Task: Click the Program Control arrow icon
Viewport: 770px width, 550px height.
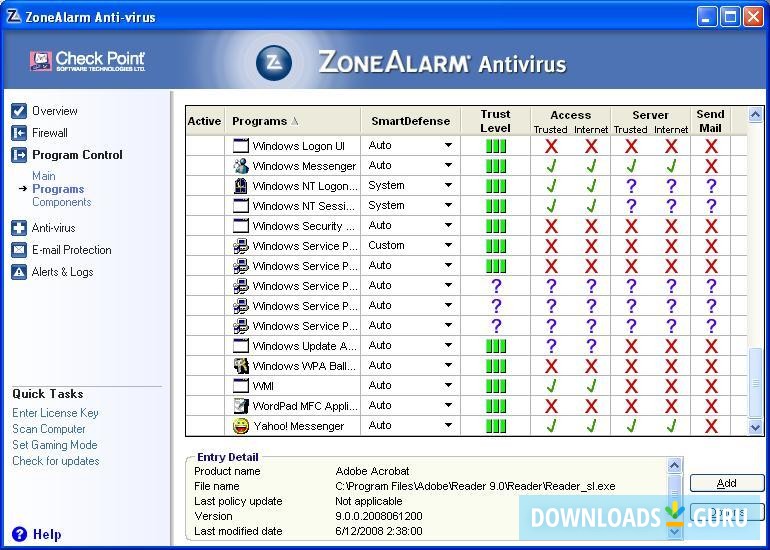Action: pyautogui.click(x=19, y=155)
